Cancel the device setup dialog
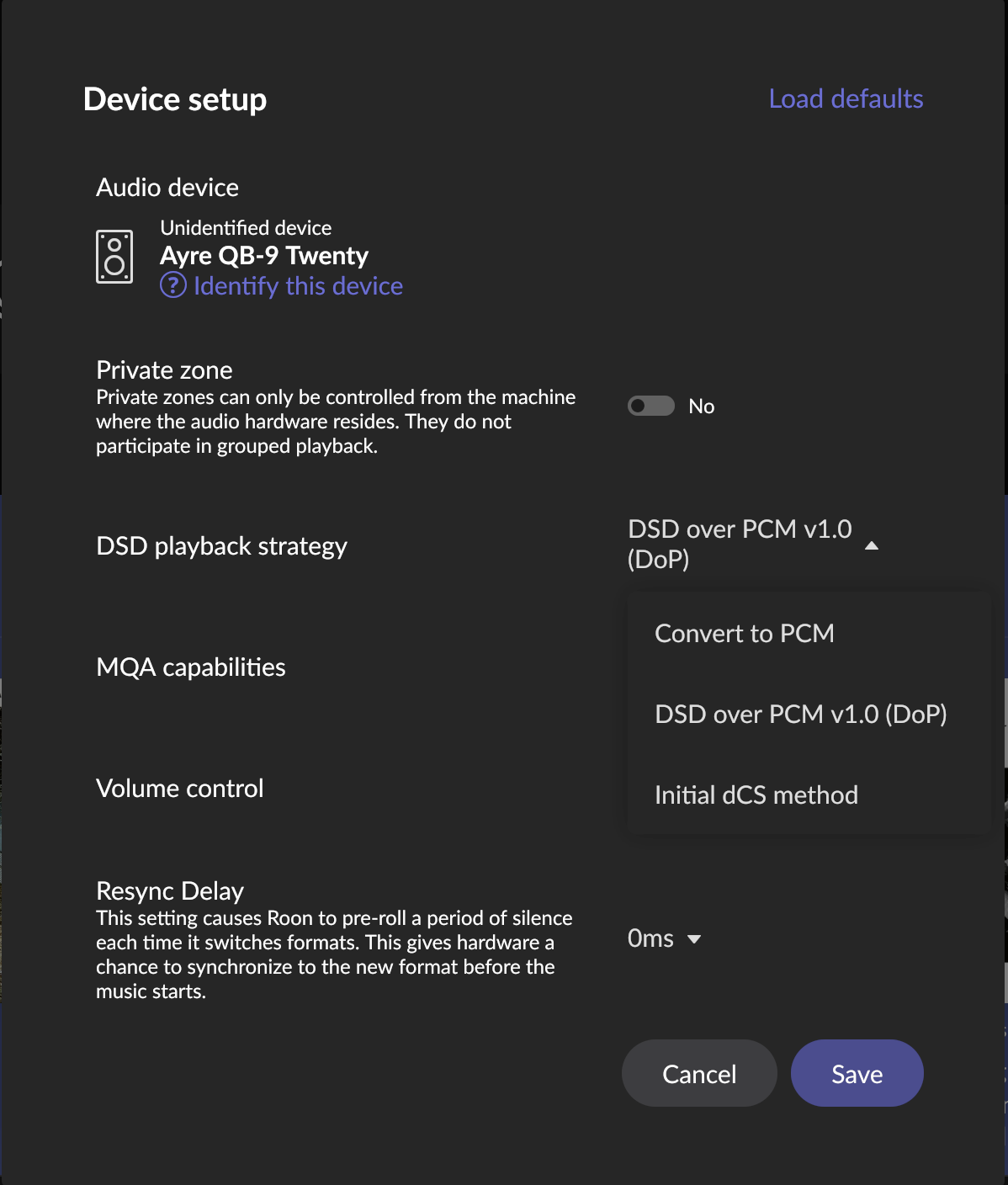This screenshot has width=1008, height=1185. [x=699, y=1073]
